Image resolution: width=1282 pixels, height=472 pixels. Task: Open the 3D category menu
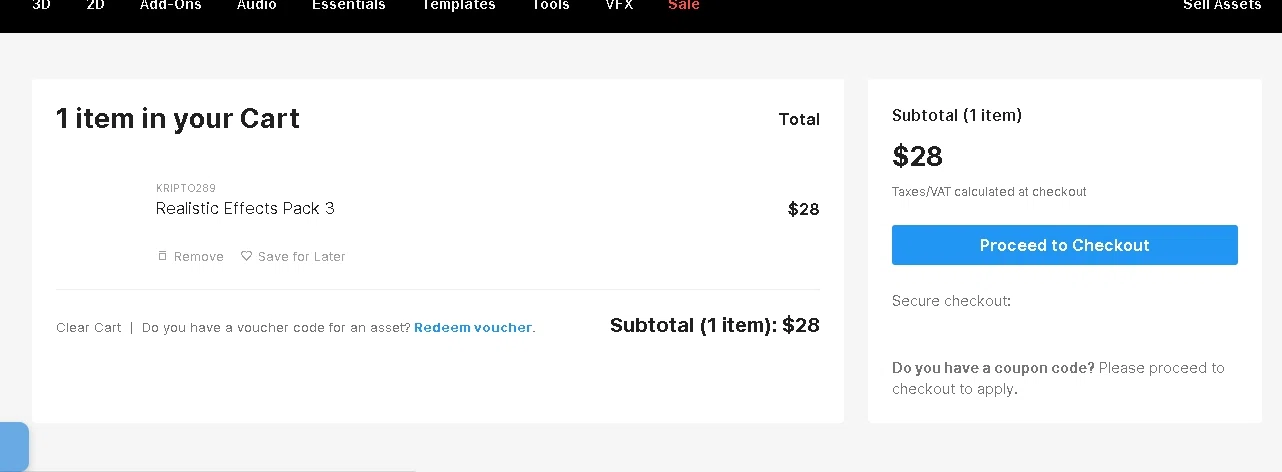point(42,6)
